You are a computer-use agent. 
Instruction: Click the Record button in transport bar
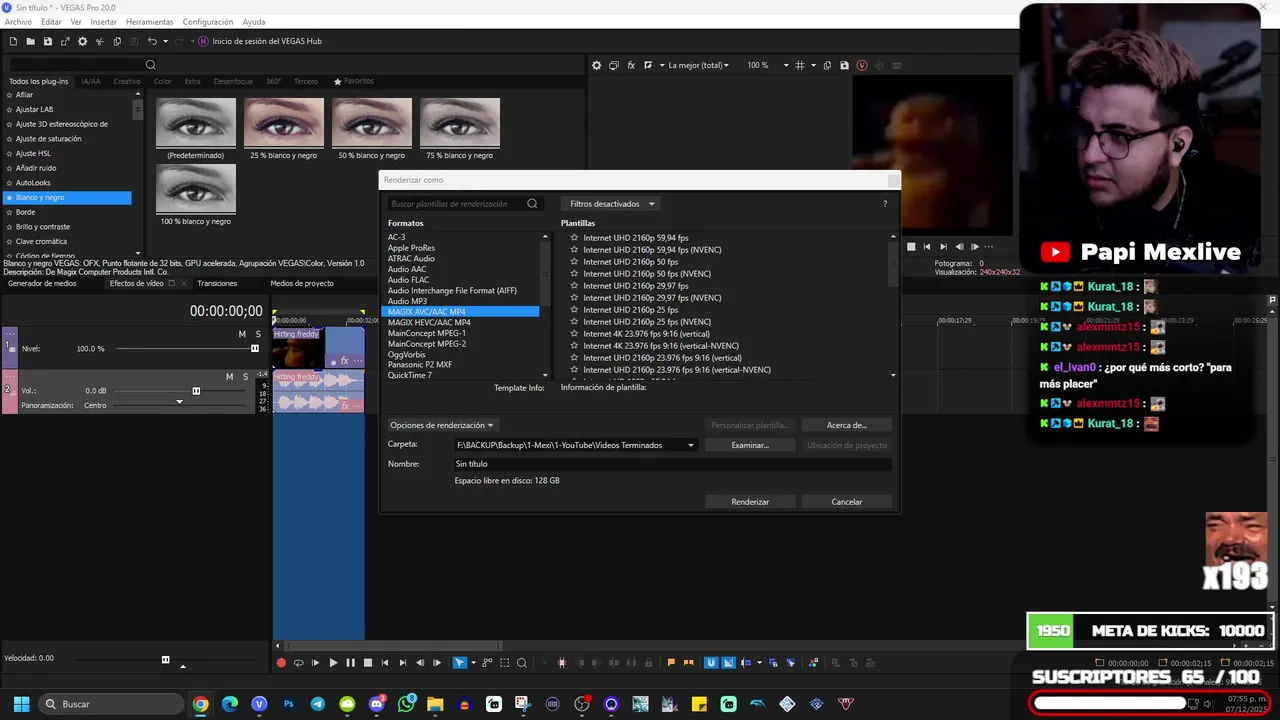[281, 662]
